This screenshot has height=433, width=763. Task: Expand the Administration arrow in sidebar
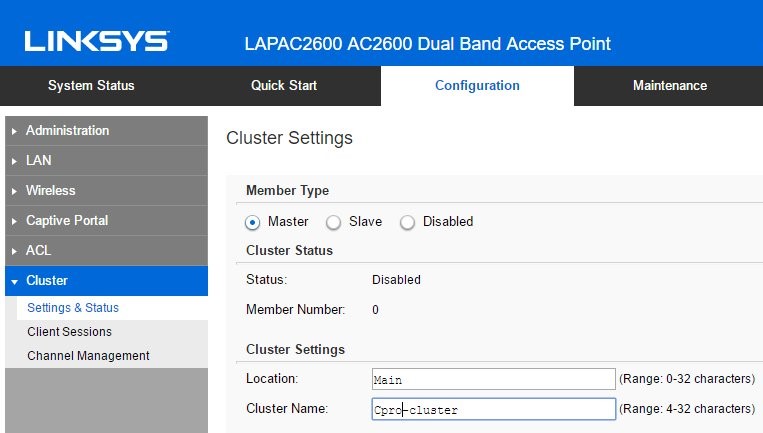[14, 131]
